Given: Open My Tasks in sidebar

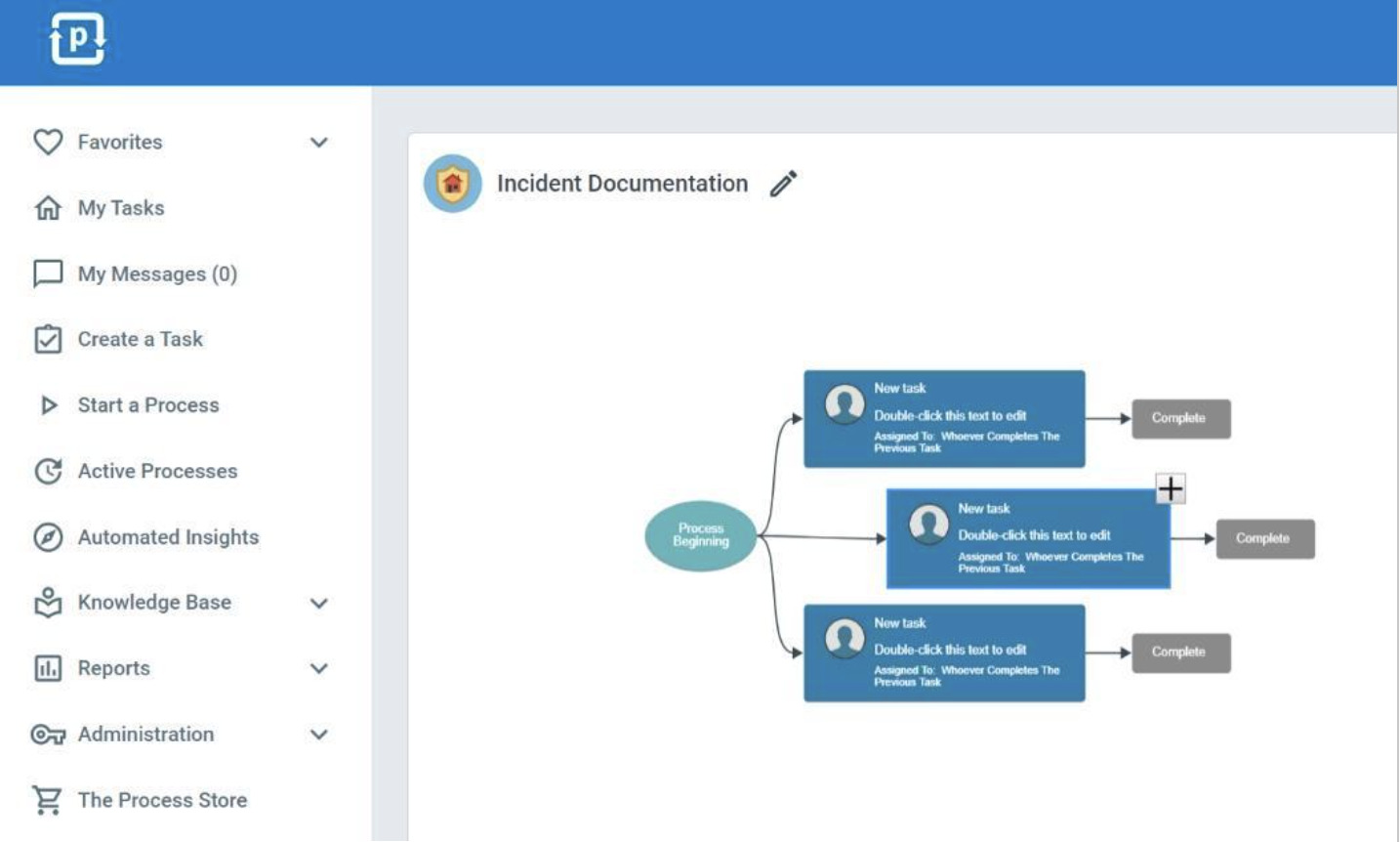Looking at the screenshot, I should 121,208.
